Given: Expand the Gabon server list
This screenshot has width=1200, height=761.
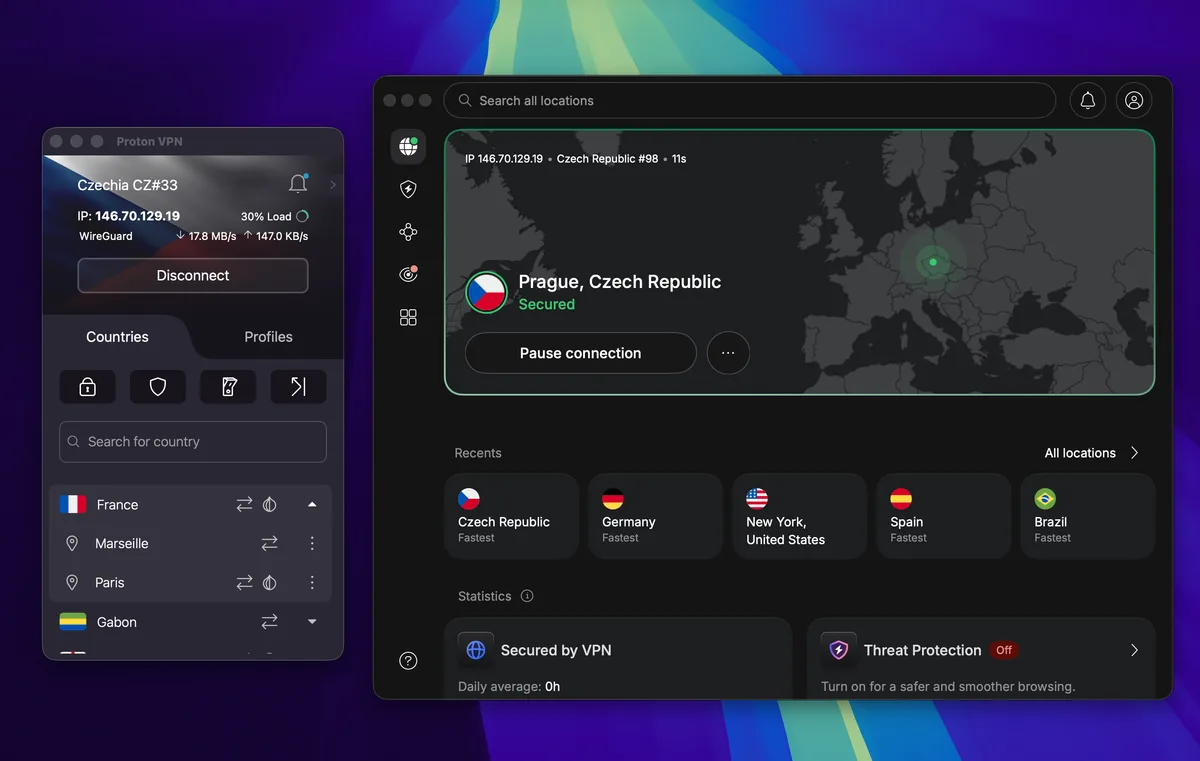Looking at the screenshot, I should tap(312, 622).
